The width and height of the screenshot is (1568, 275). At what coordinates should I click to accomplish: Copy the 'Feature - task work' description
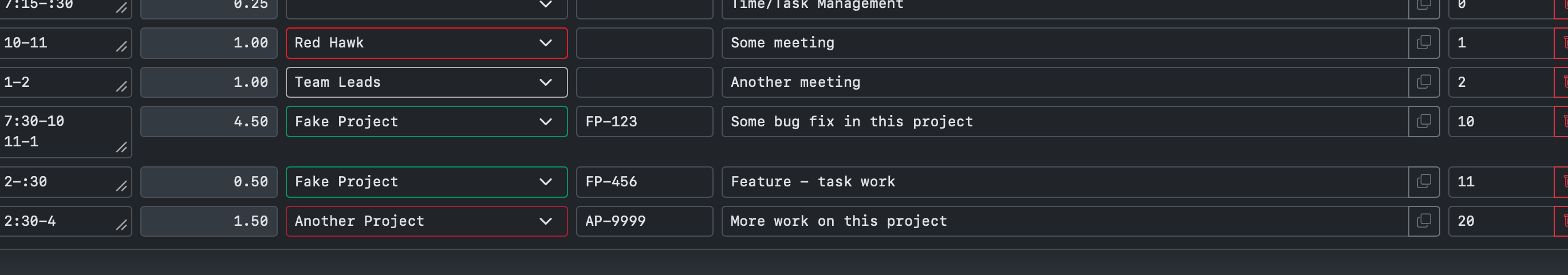tap(1424, 182)
